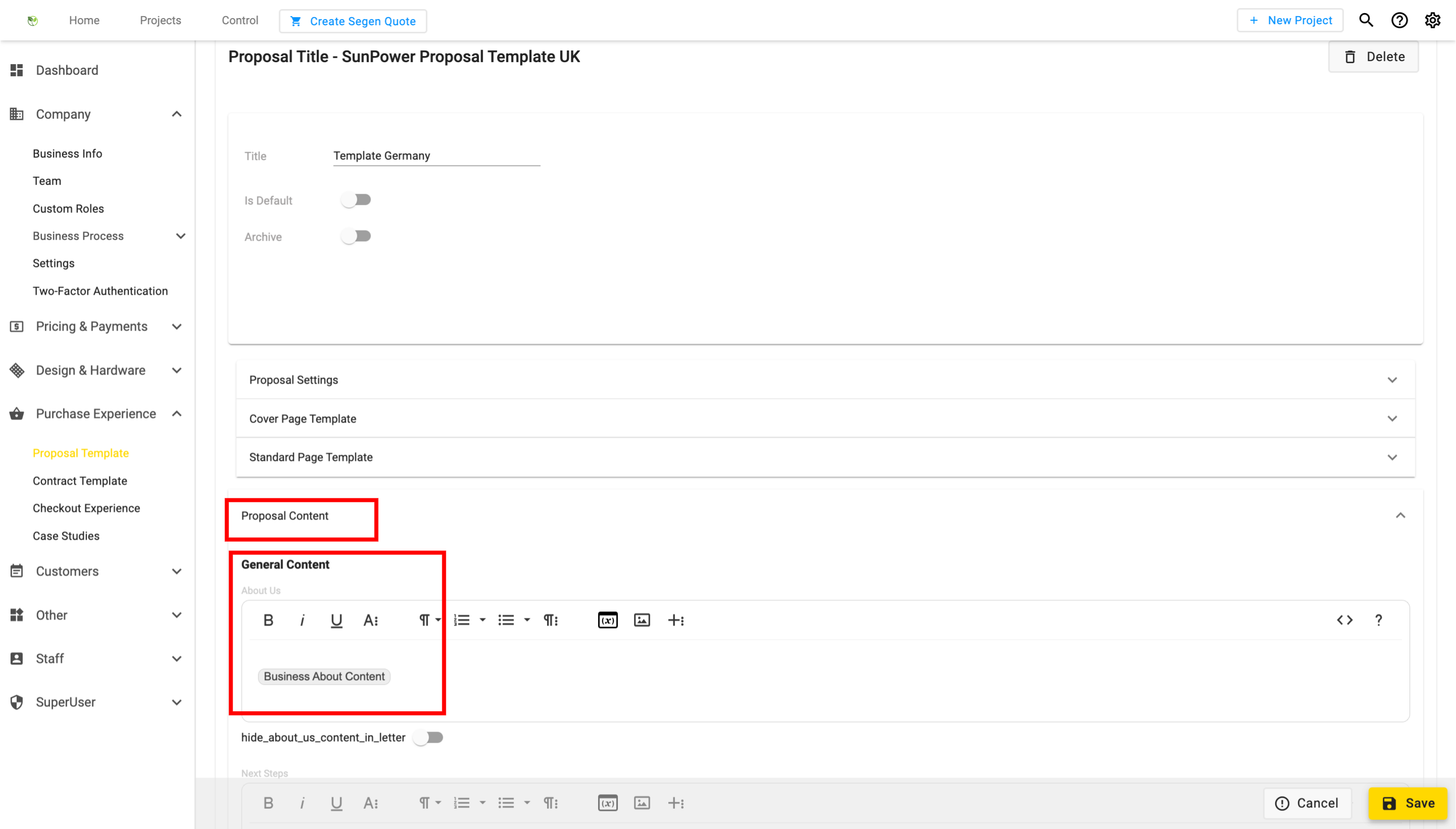
Task: Click the Title input field
Action: click(x=437, y=156)
